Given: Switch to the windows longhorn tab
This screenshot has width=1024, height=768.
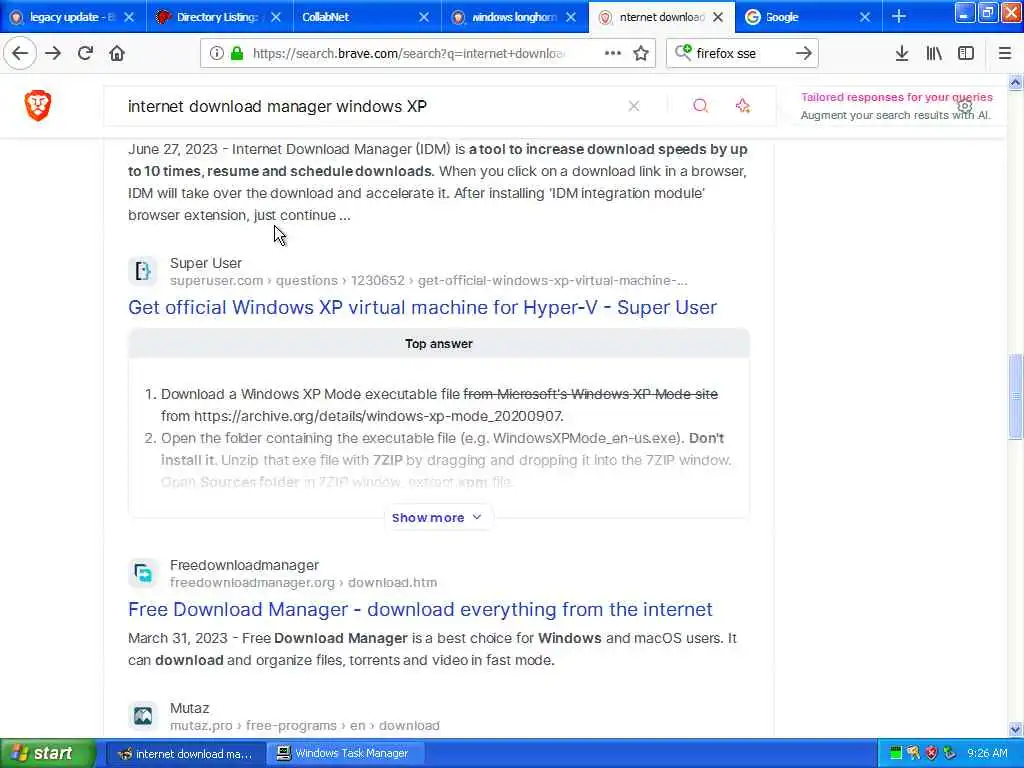Looking at the screenshot, I should [x=513, y=17].
